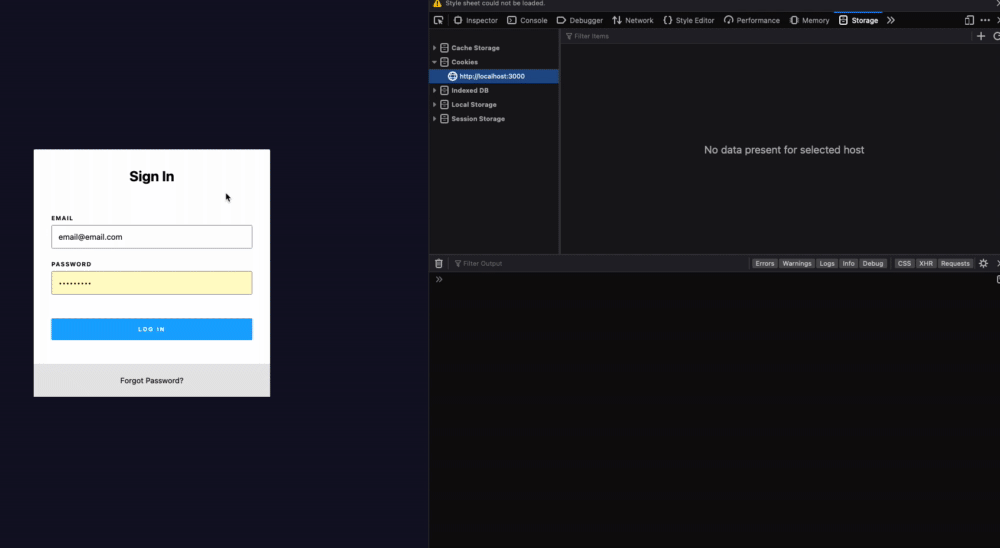Toggle the CSS console filter

(904, 263)
